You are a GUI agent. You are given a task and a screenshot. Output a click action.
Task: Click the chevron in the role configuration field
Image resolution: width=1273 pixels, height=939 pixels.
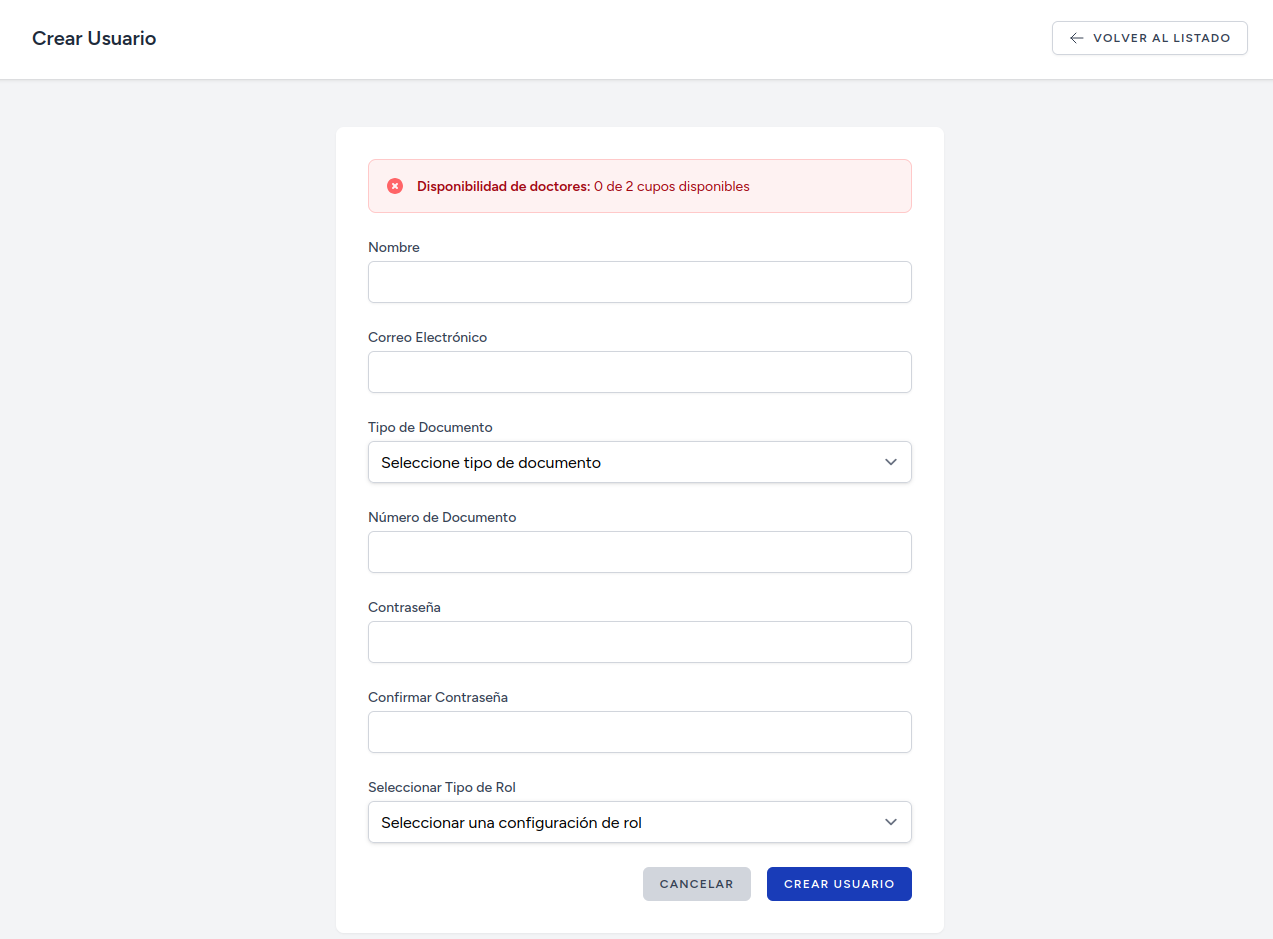[891, 822]
